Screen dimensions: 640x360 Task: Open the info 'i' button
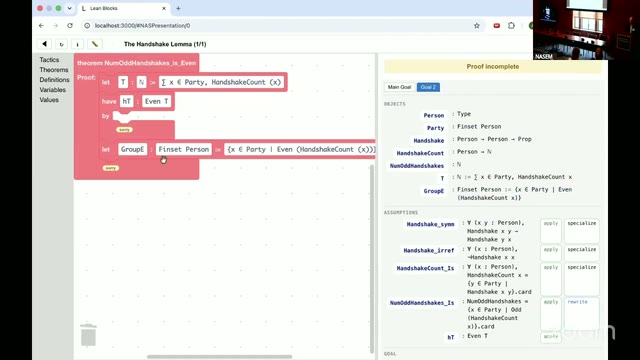coord(78,44)
